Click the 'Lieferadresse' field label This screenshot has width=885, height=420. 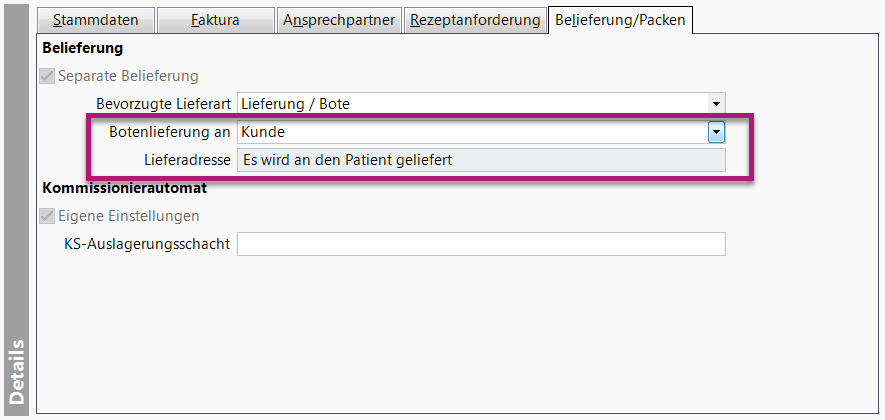click(189, 160)
